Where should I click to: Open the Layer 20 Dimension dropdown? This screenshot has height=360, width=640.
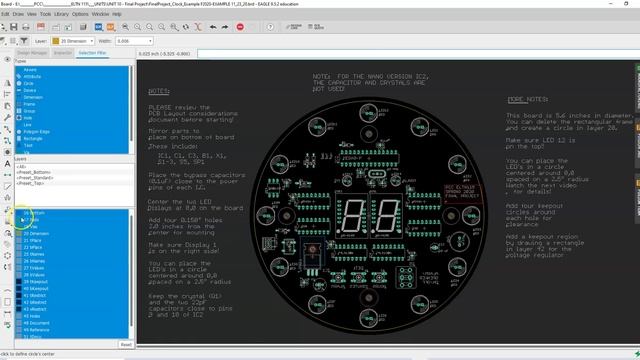(73, 41)
